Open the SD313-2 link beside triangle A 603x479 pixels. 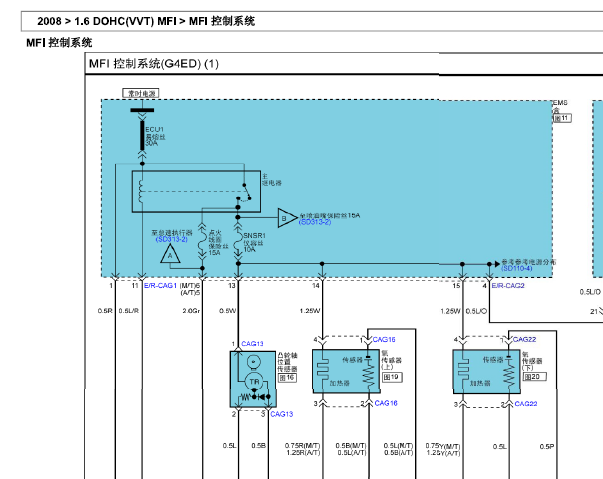click(x=172, y=240)
